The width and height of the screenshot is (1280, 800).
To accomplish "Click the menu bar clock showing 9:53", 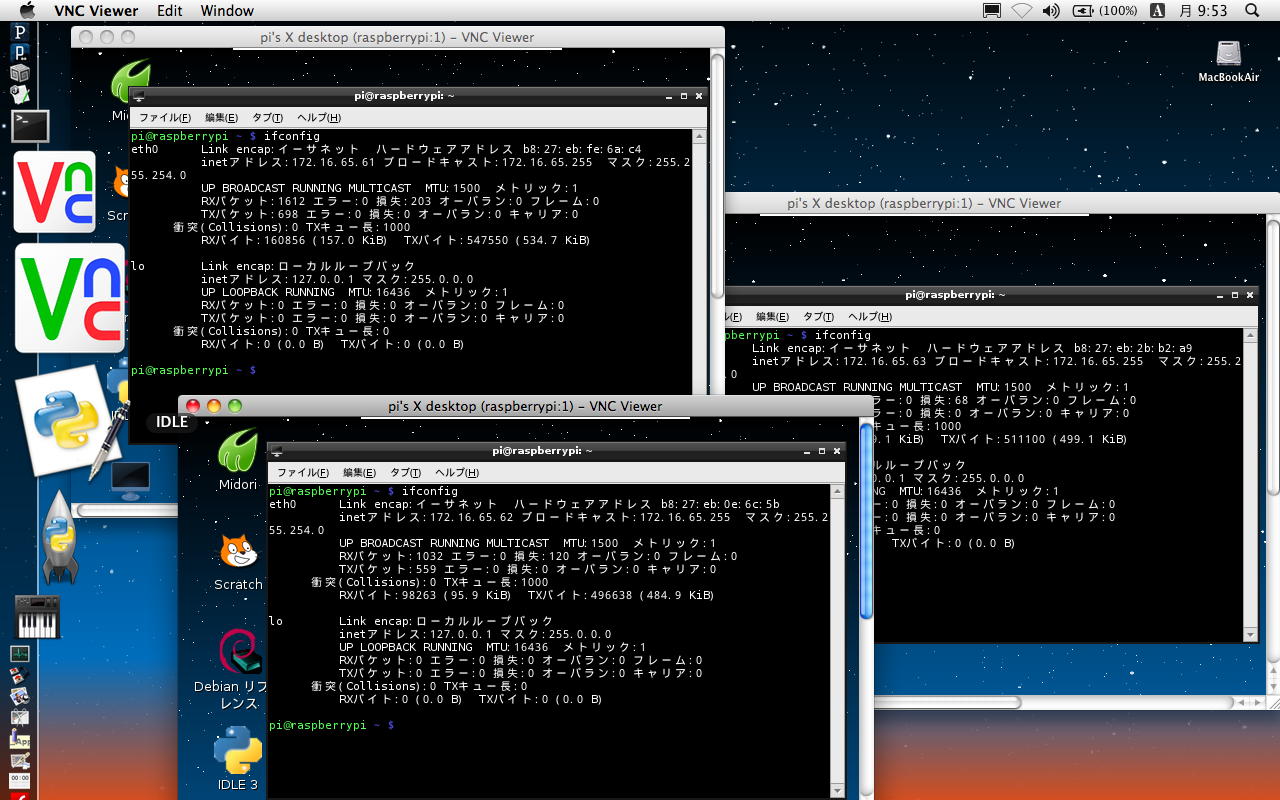I will (x=1202, y=11).
